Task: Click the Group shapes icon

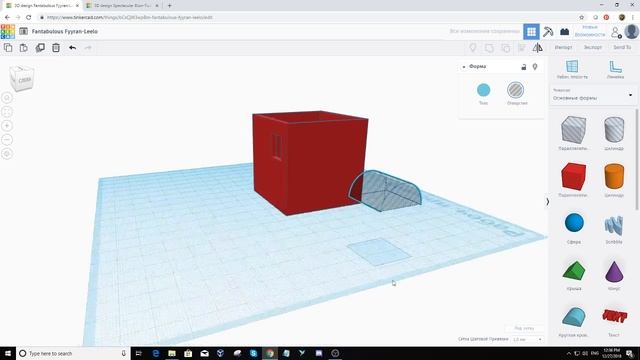Action: 489,48
